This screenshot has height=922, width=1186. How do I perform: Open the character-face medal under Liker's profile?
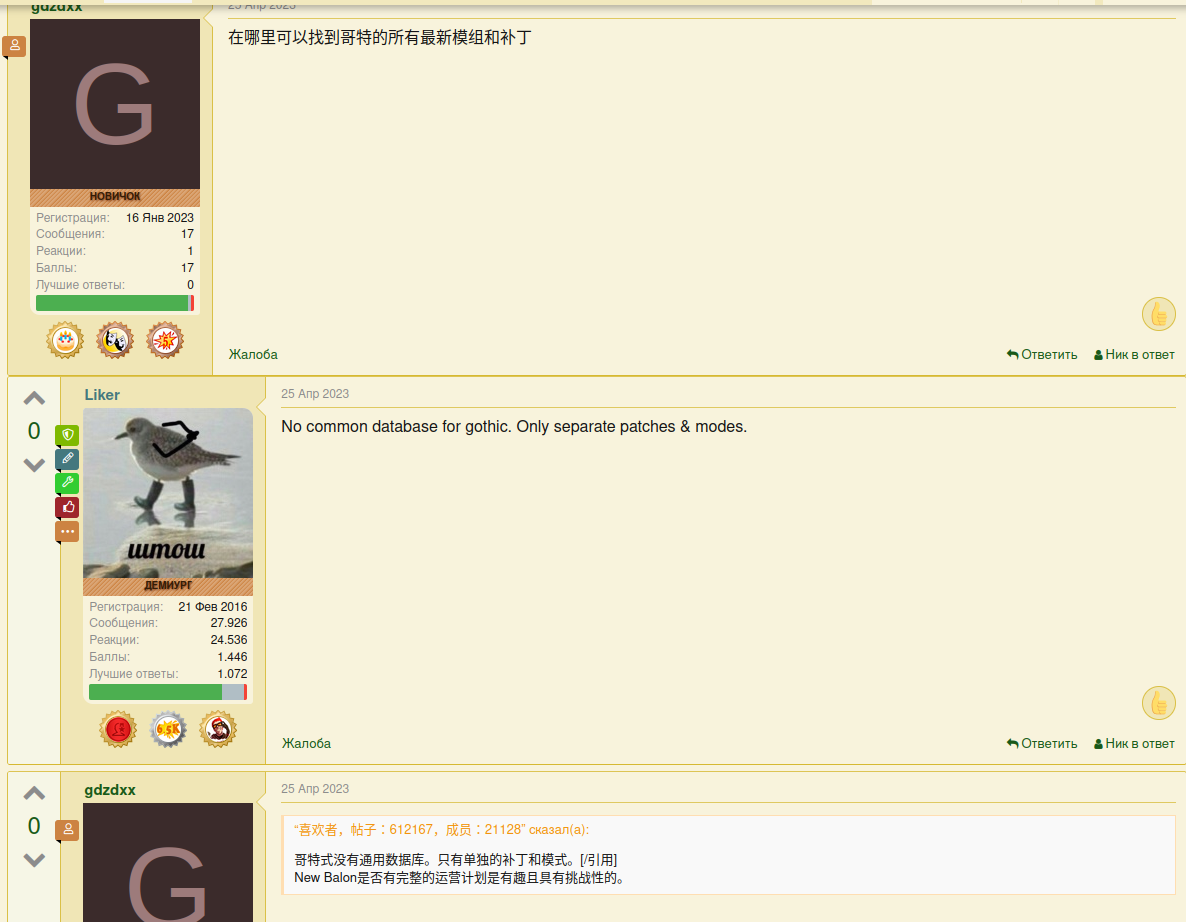click(x=218, y=729)
